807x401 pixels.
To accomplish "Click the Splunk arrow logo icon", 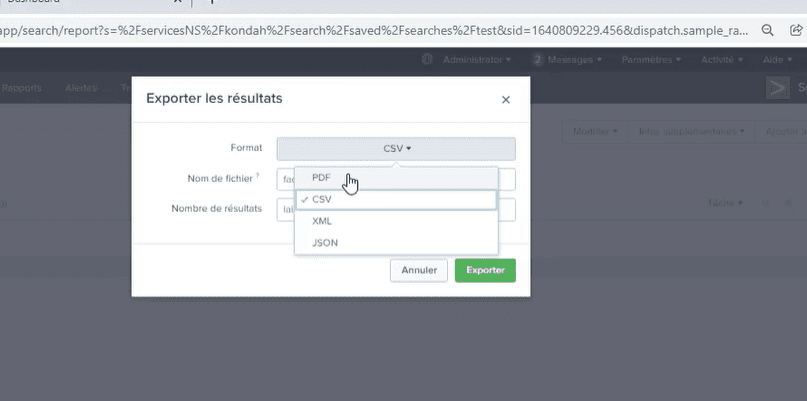I will coord(777,88).
